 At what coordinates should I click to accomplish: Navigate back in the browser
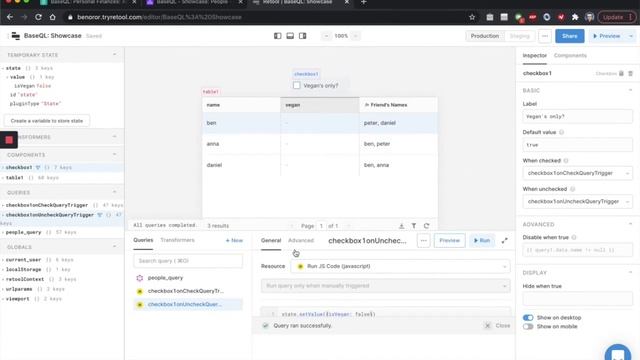tap(10, 17)
